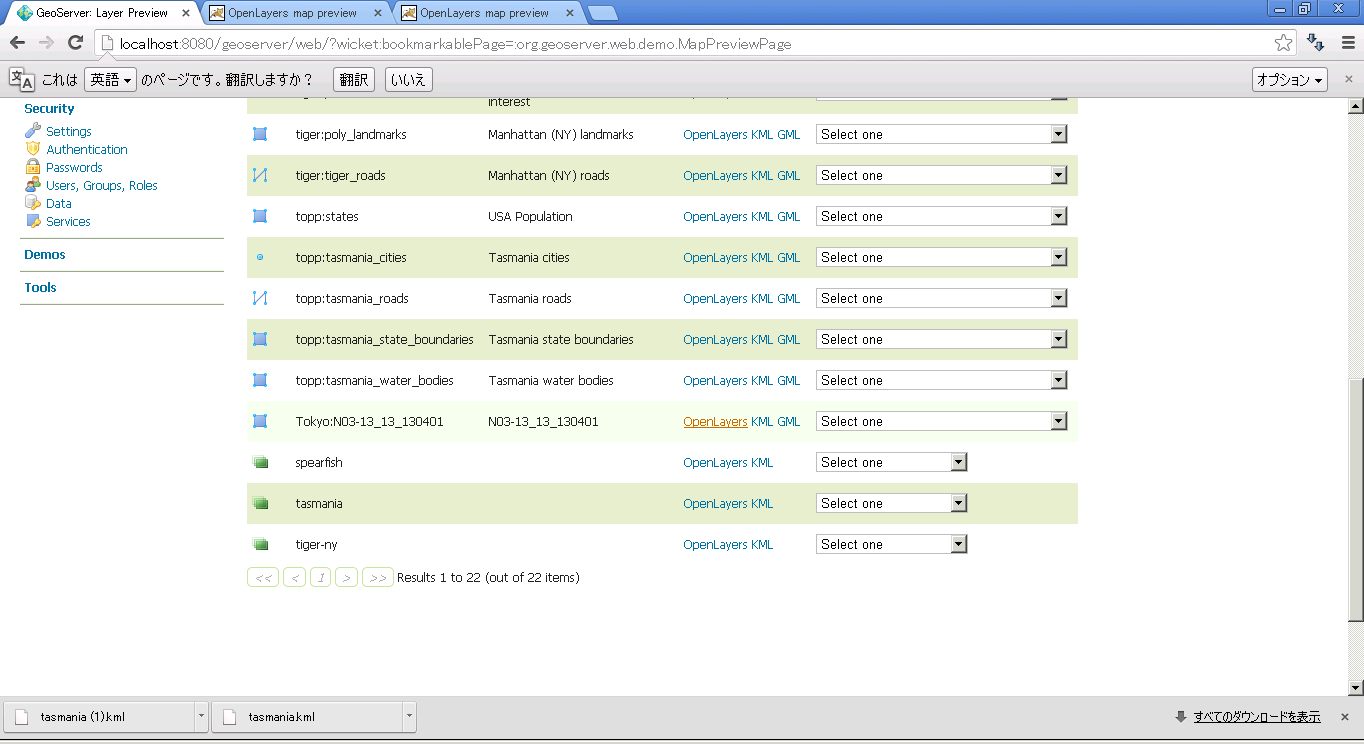Screen dimensions: 1364x744
Task: Expand the Select one dropdown for tiger-ny
Action: [891, 544]
